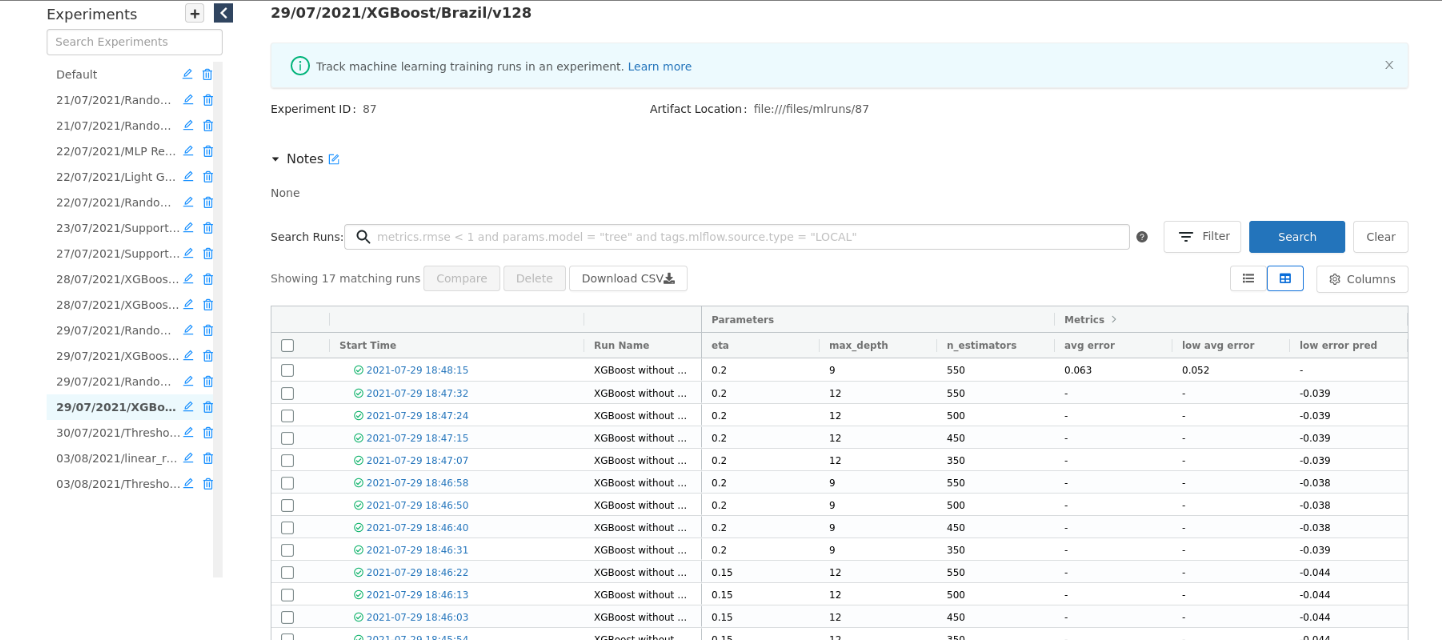The width and height of the screenshot is (1442, 640).
Task: Select the checkbox for the 18:47:32 run
Action: (288, 393)
